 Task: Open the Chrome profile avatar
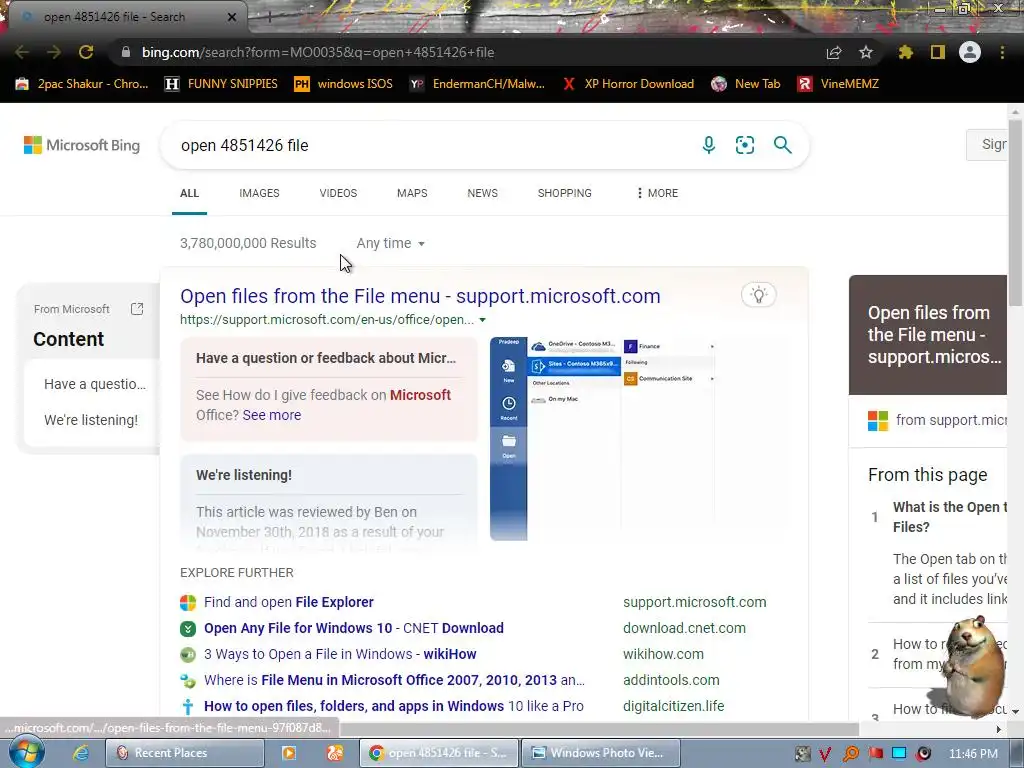coord(970,52)
